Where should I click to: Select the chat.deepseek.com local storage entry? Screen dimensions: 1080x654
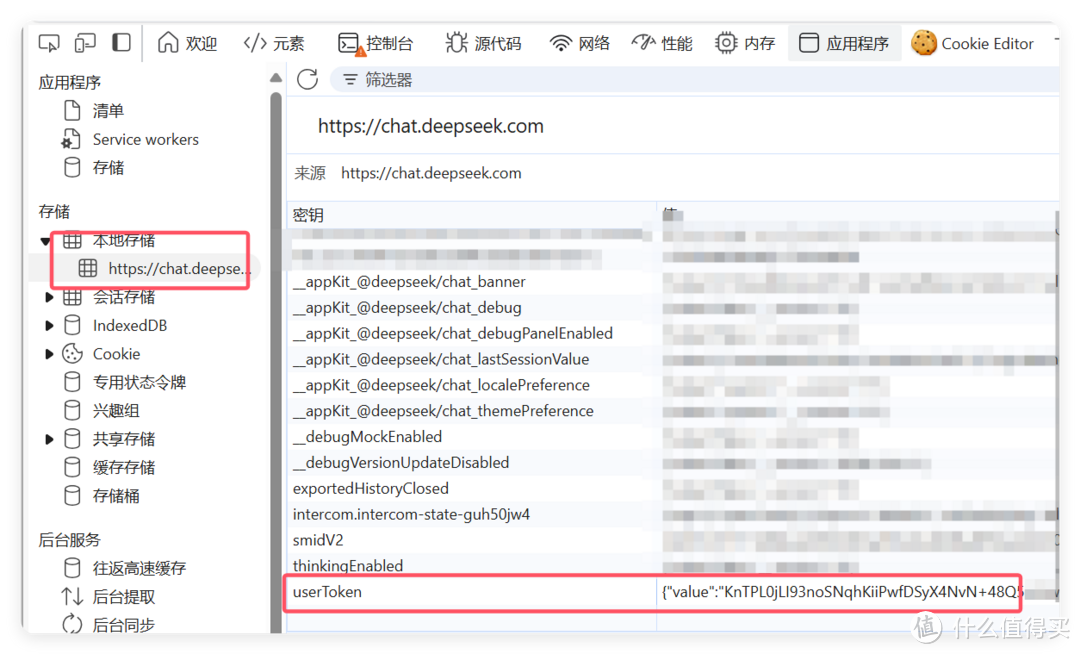tap(173, 268)
